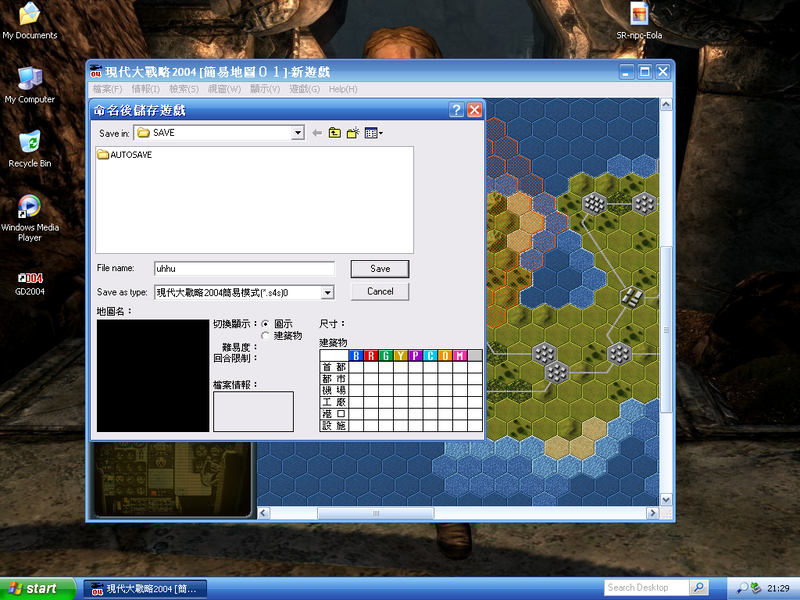Select the red R faction column header

[x=371, y=356]
